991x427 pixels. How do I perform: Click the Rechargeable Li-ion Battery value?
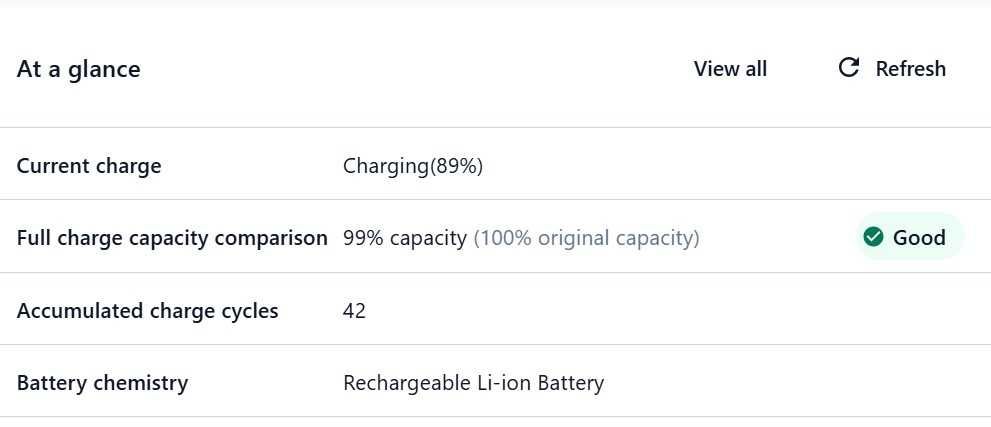tap(473, 383)
